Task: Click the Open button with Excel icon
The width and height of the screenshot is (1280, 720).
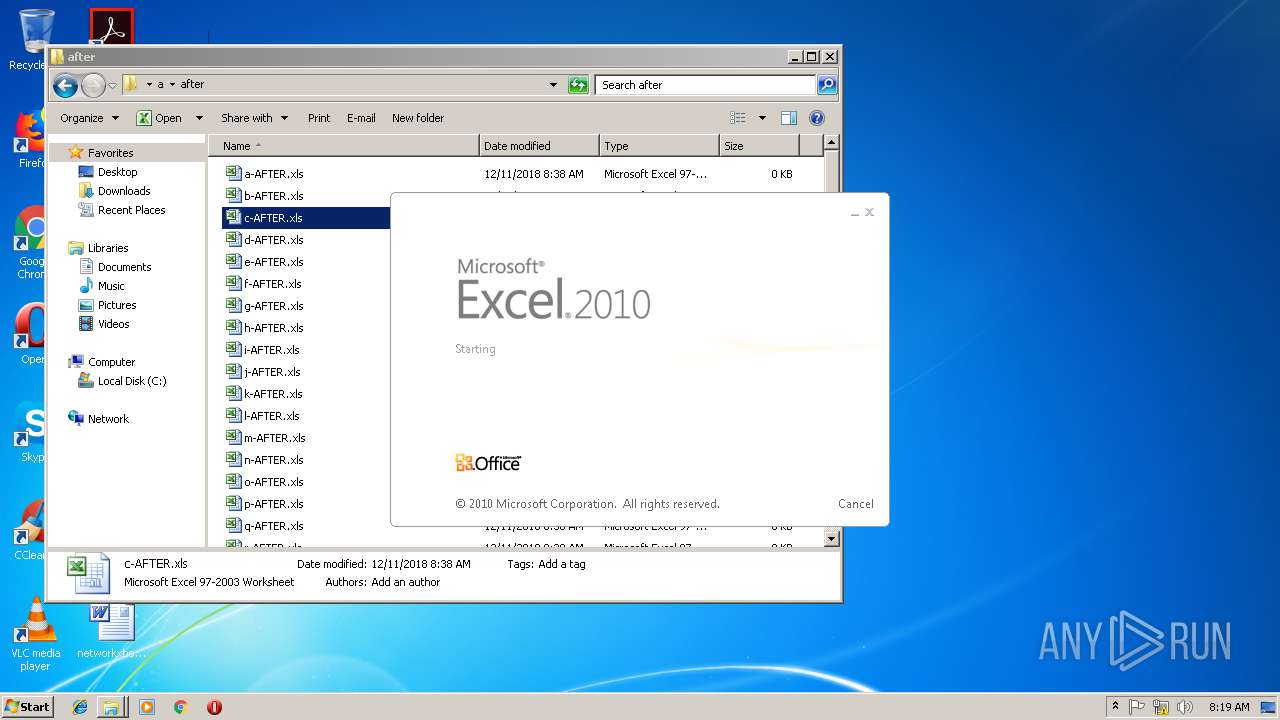Action: [160, 118]
